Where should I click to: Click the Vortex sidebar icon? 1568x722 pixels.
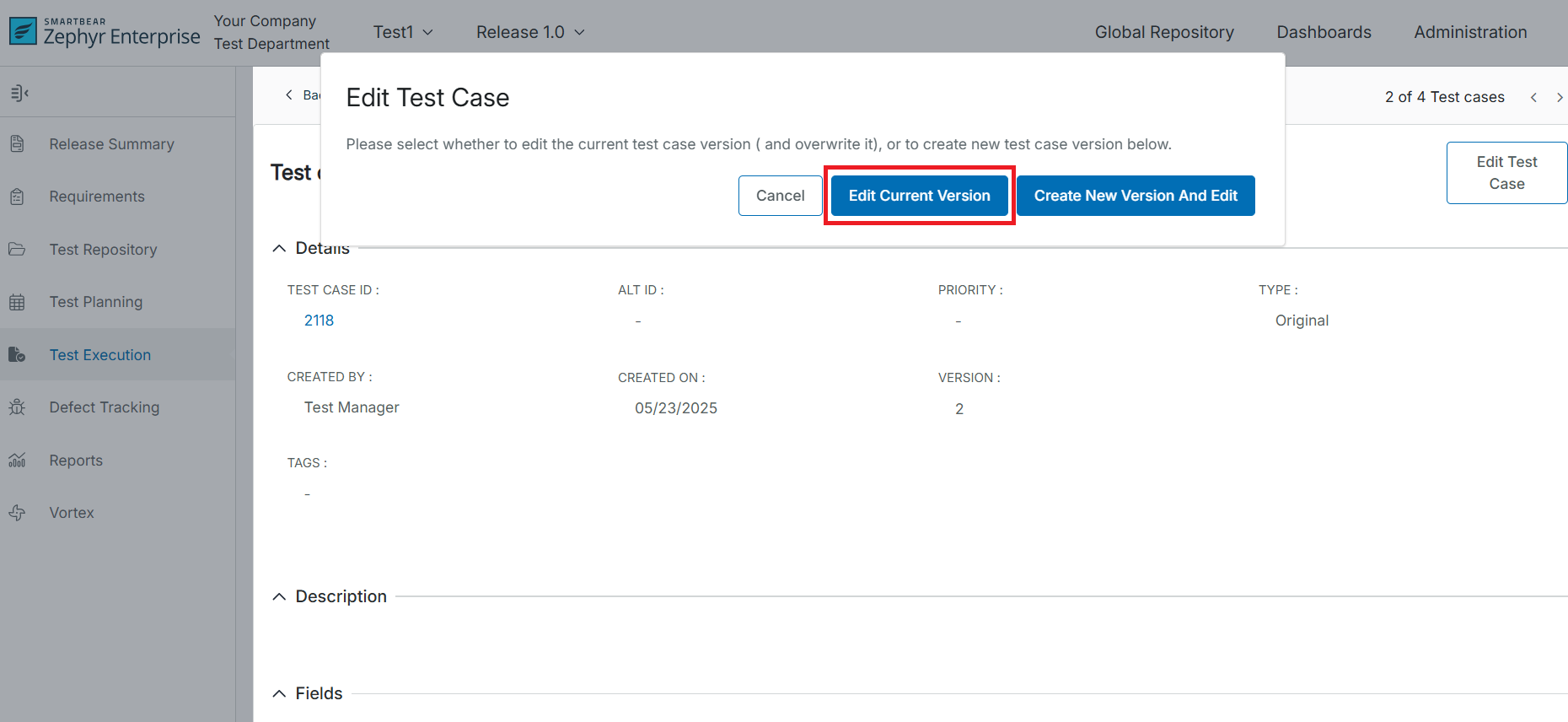pyautogui.click(x=17, y=513)
